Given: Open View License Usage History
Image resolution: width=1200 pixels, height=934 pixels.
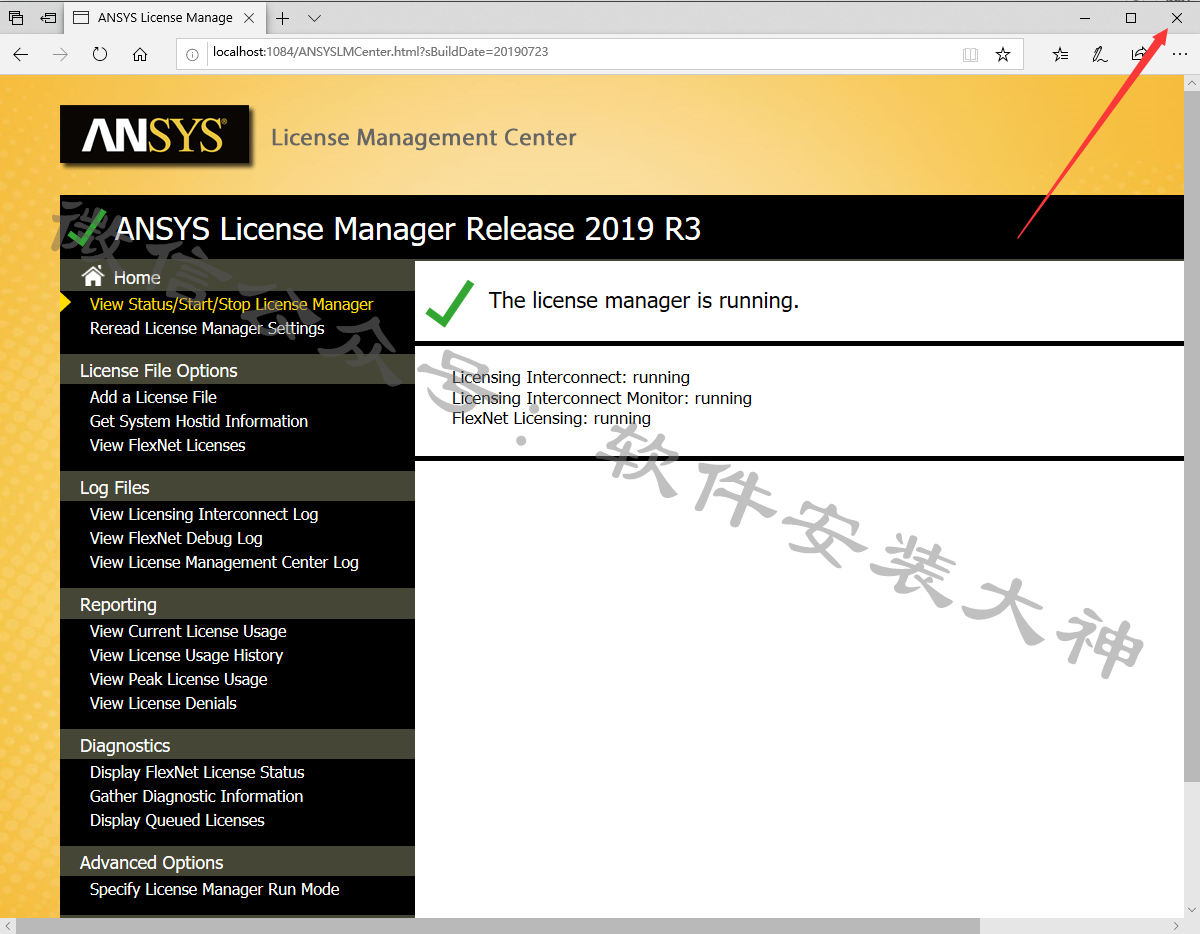Looking at the screenshot, I should (x=186, y=655).
